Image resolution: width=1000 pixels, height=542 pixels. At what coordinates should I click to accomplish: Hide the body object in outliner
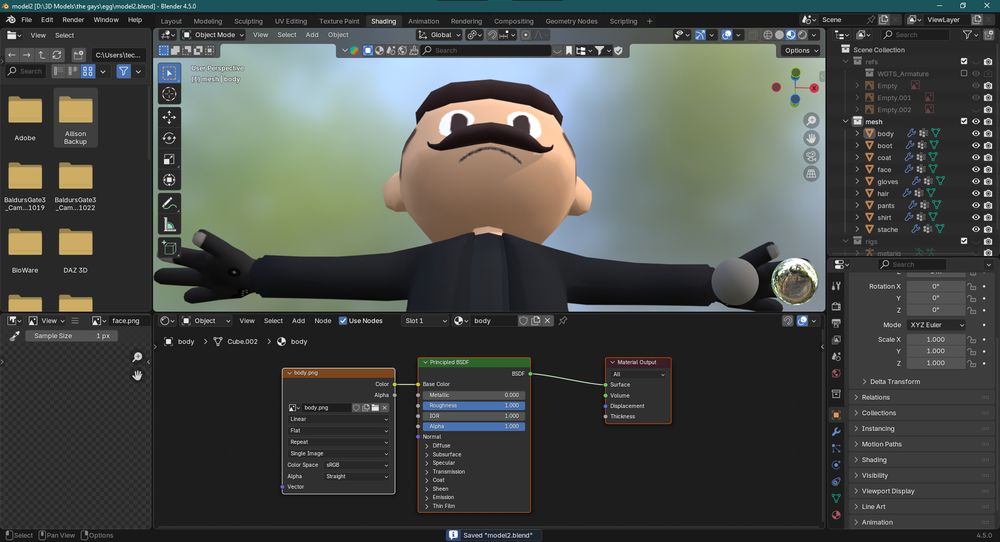tap(975, 133)
